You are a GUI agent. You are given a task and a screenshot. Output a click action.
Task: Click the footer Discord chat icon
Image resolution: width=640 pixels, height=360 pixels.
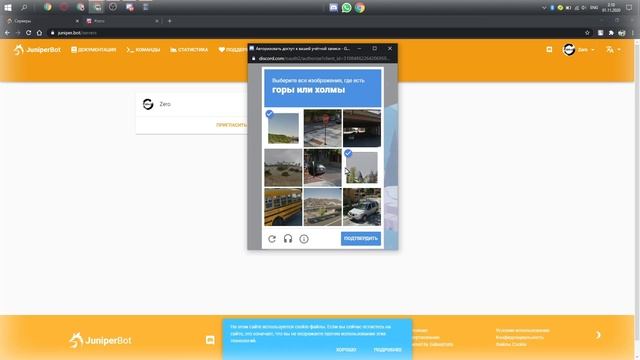coord(210,340)
